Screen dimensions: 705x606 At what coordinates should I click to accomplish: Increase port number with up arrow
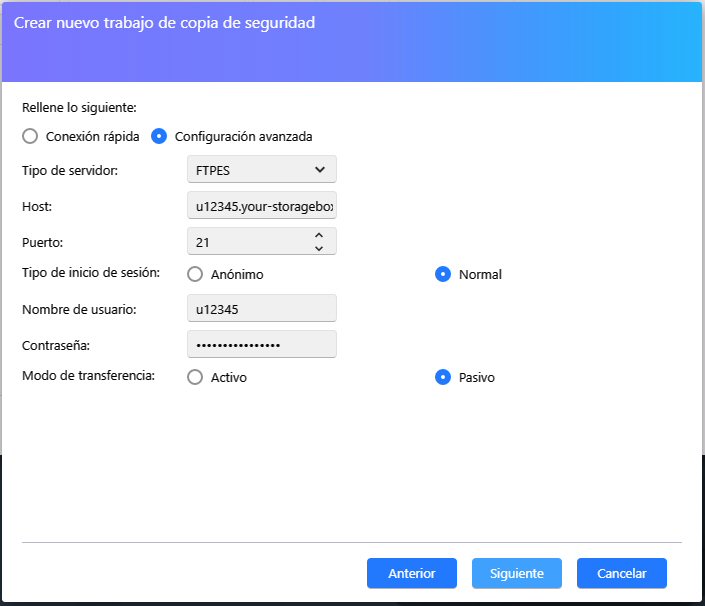click(319, 235)
